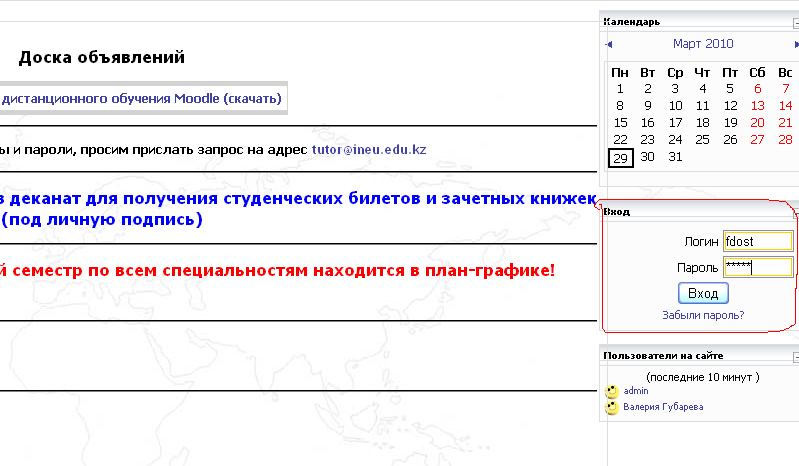Click calendar day 26
The image size is (799, 466).
click(x=730, y=140)
